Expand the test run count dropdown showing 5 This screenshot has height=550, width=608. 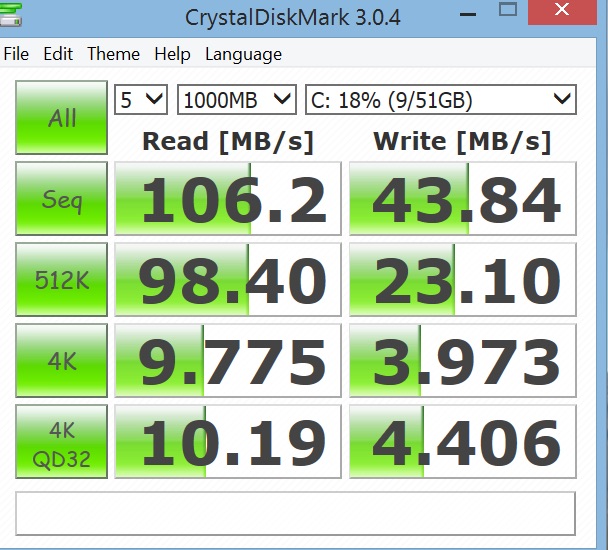(141, 100)
